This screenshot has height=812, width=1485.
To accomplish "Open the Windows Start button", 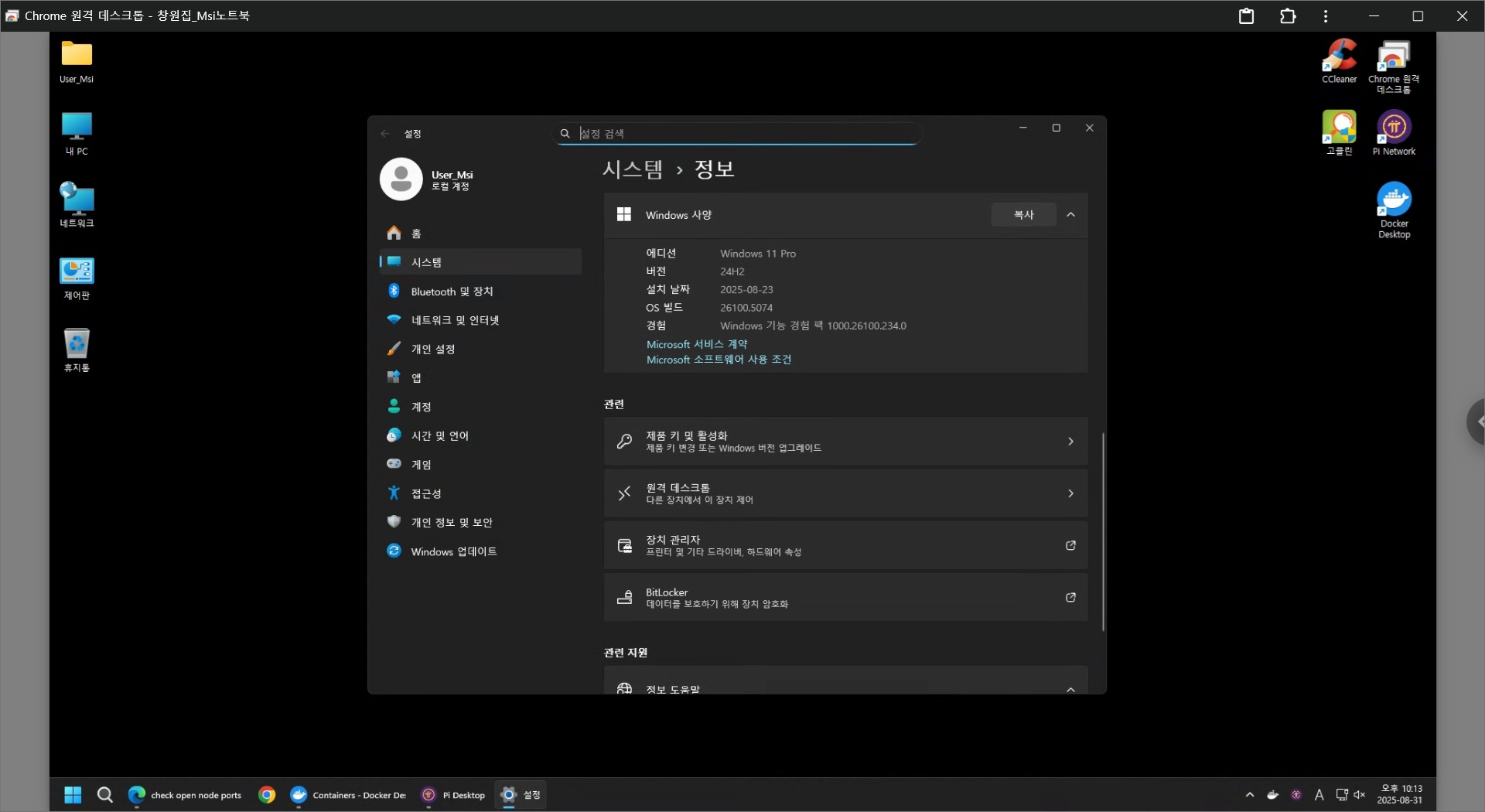I will click(73, 795).
